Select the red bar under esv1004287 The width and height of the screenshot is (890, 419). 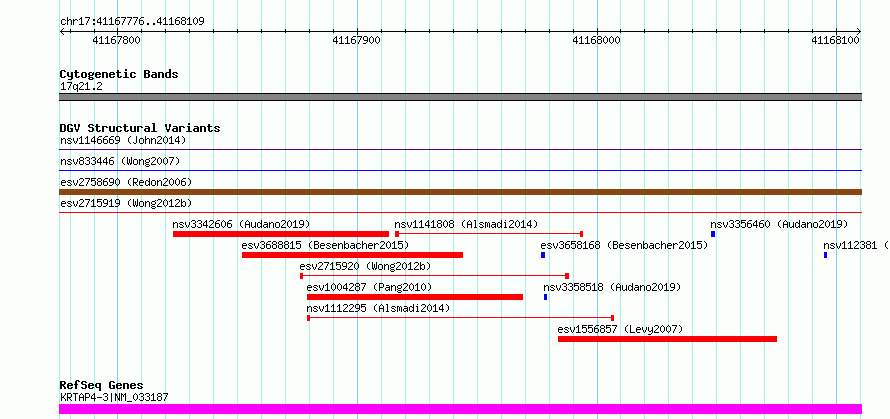(x=415, y=297)
